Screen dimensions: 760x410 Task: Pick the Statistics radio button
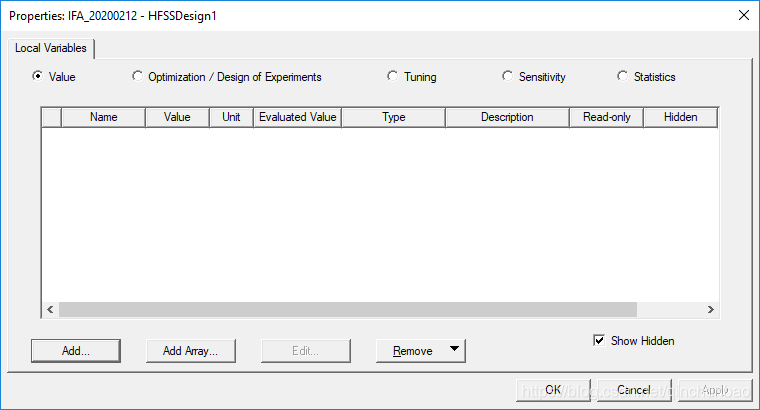(623, 77)
